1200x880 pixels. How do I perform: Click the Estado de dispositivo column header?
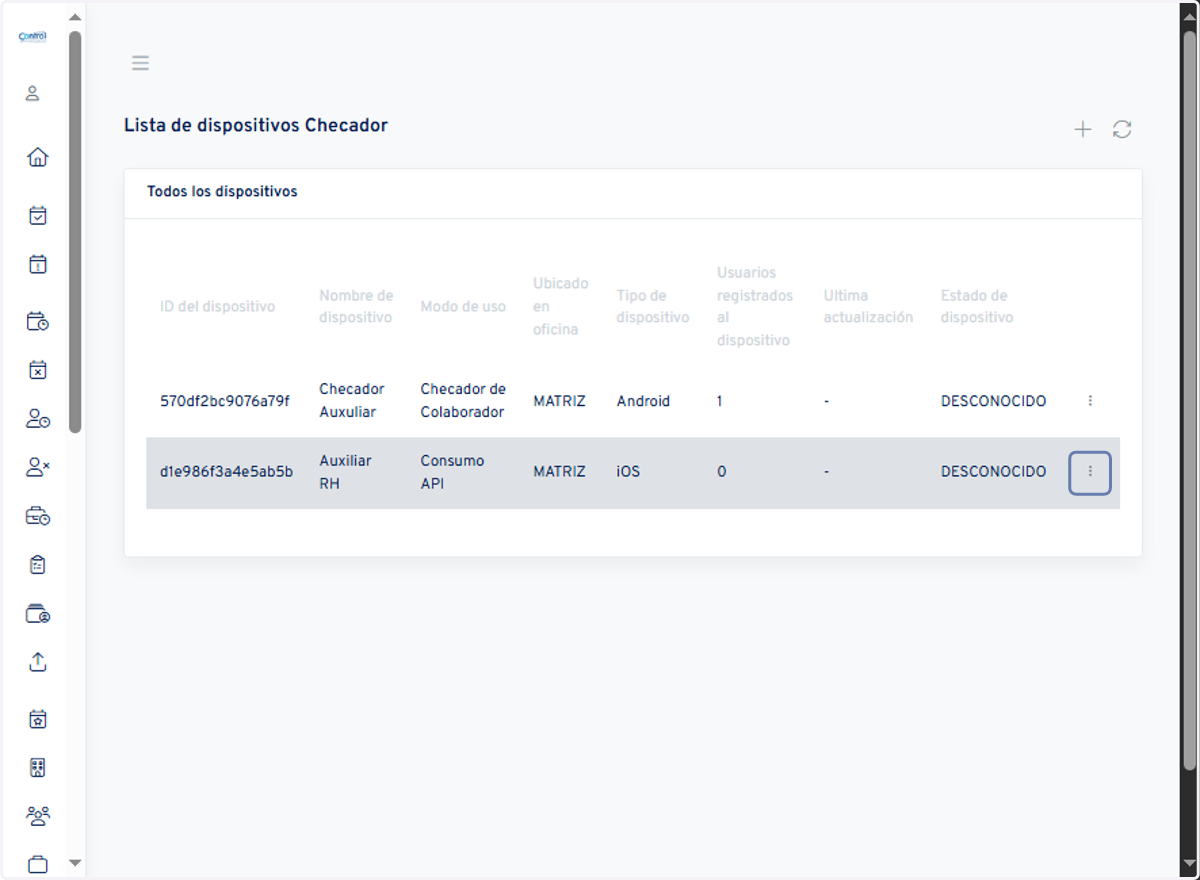pos(977,307)
